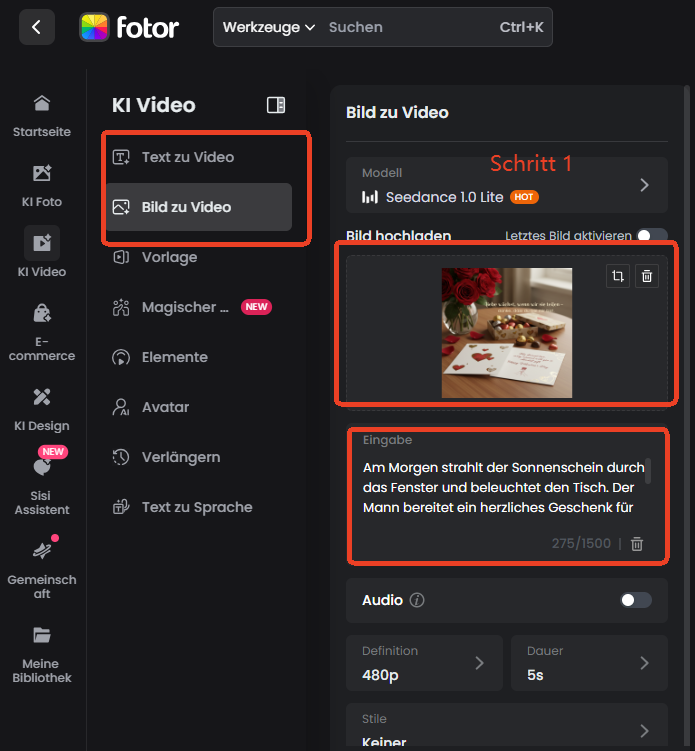
Task: Click the back arrow button
Action: (x=36, y=27)
